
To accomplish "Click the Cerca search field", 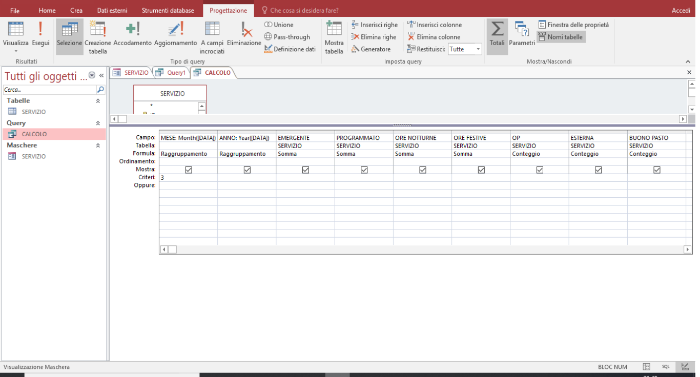I will [x=50, y=90].
